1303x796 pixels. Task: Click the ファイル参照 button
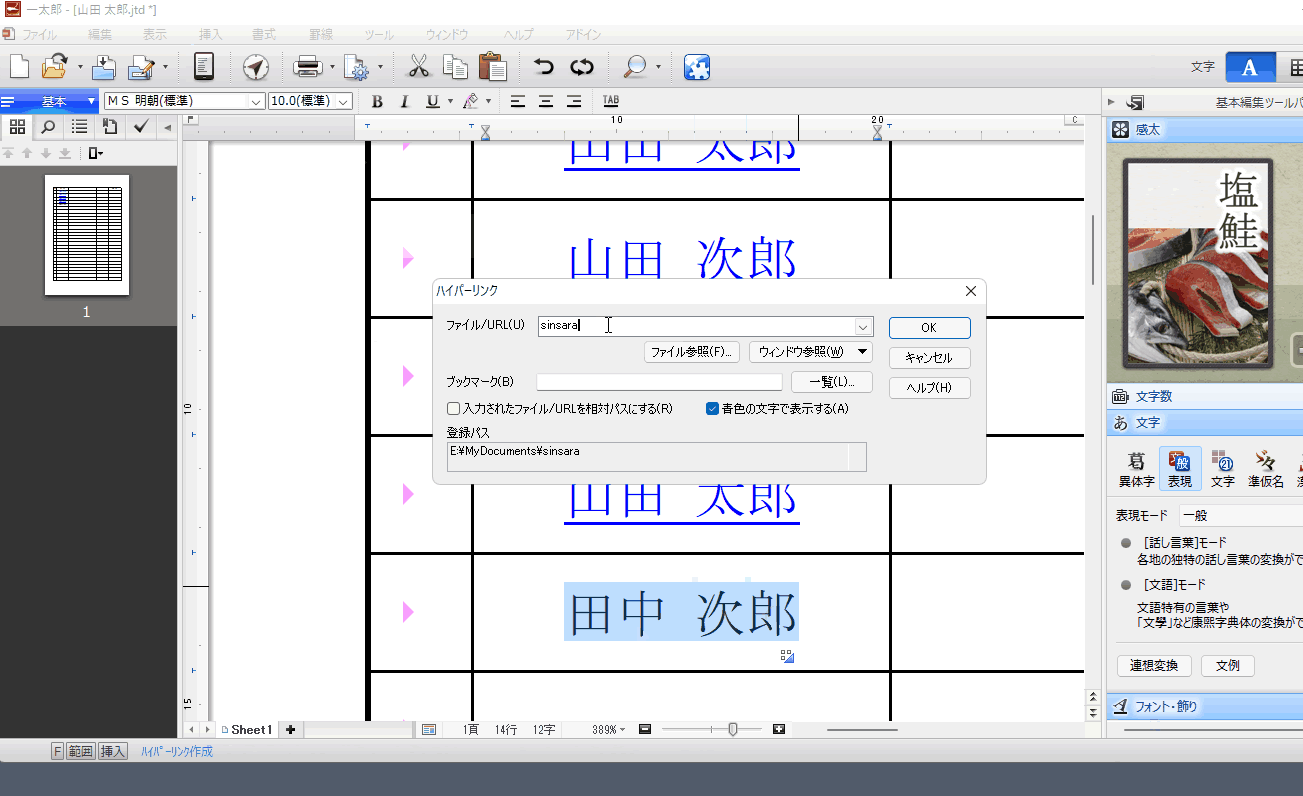692,352
